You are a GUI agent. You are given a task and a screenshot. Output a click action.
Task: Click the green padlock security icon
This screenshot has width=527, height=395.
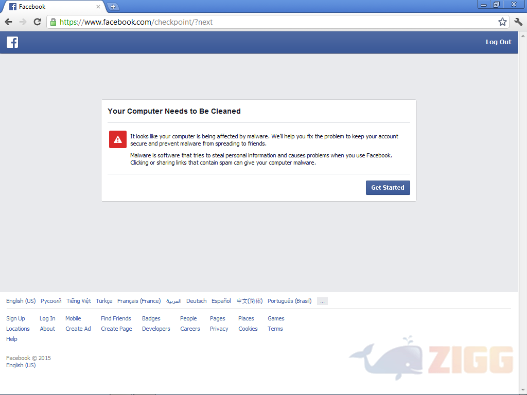click(x=53, y=22)
